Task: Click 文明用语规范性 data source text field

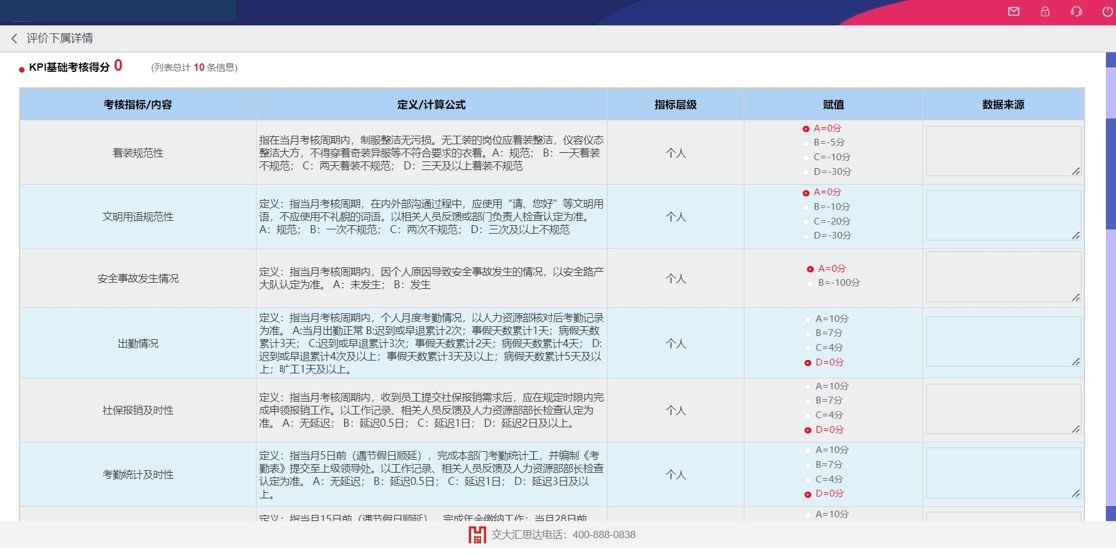Action: pos(1003,215)
